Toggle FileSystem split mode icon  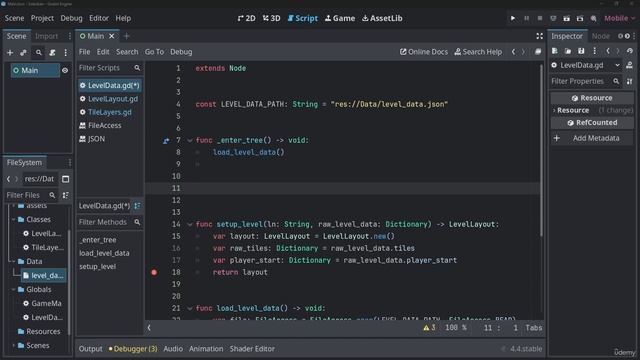tap(65, 179)
